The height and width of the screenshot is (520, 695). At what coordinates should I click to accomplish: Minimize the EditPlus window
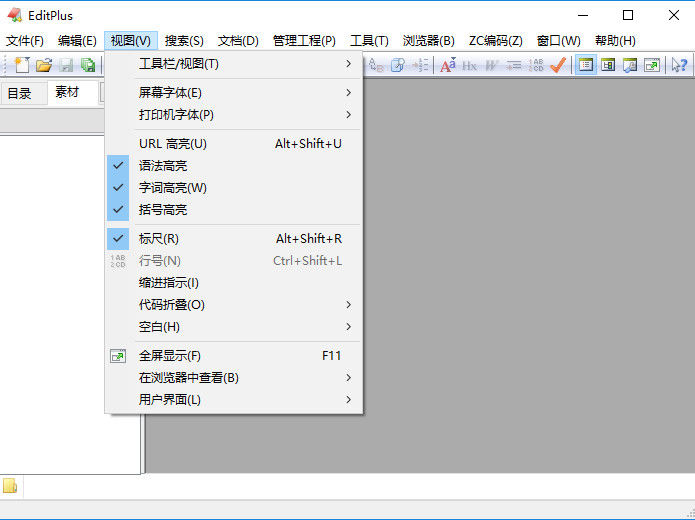click(x=583, y=16)
